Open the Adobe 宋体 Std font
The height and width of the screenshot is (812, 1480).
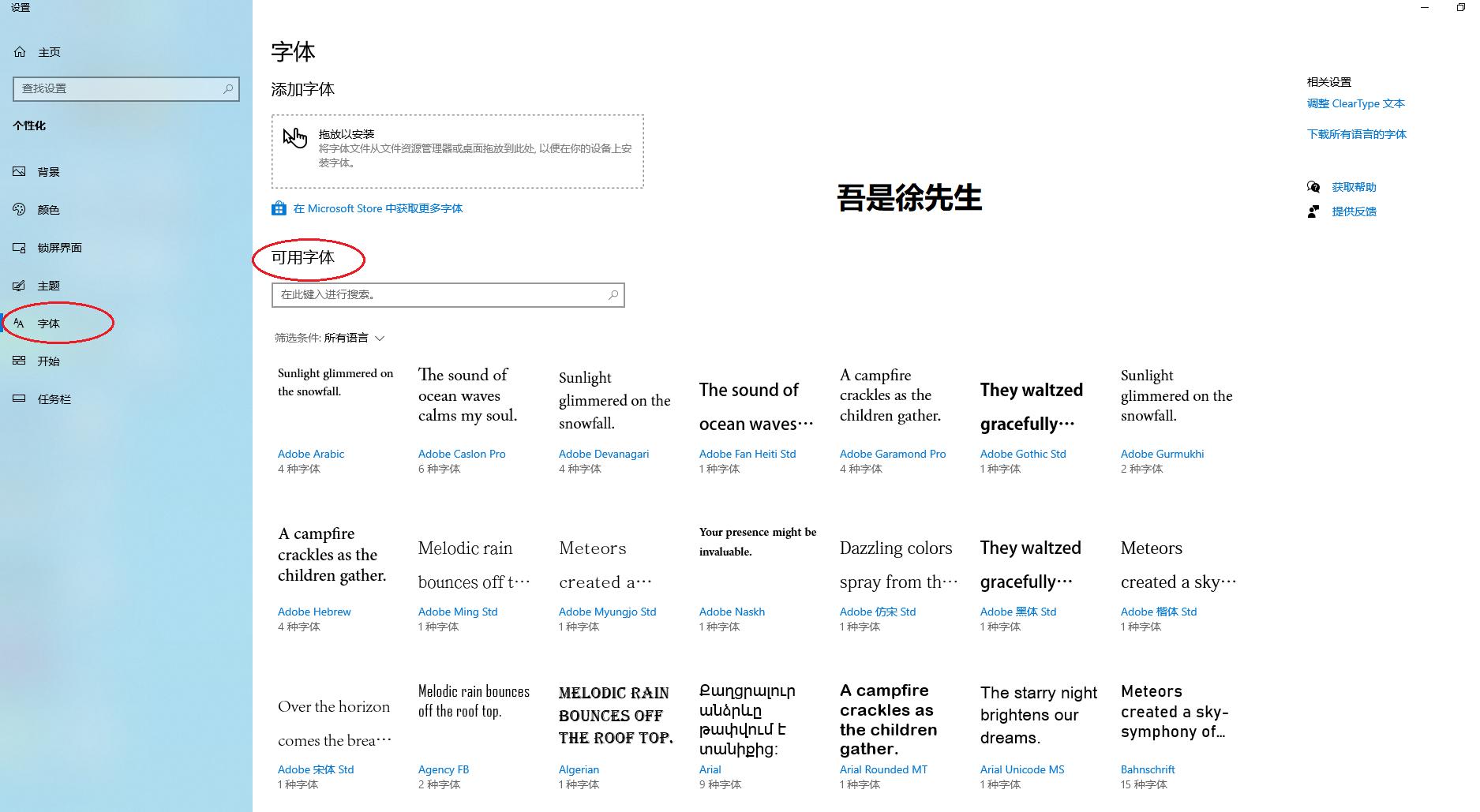coord(315,769)
